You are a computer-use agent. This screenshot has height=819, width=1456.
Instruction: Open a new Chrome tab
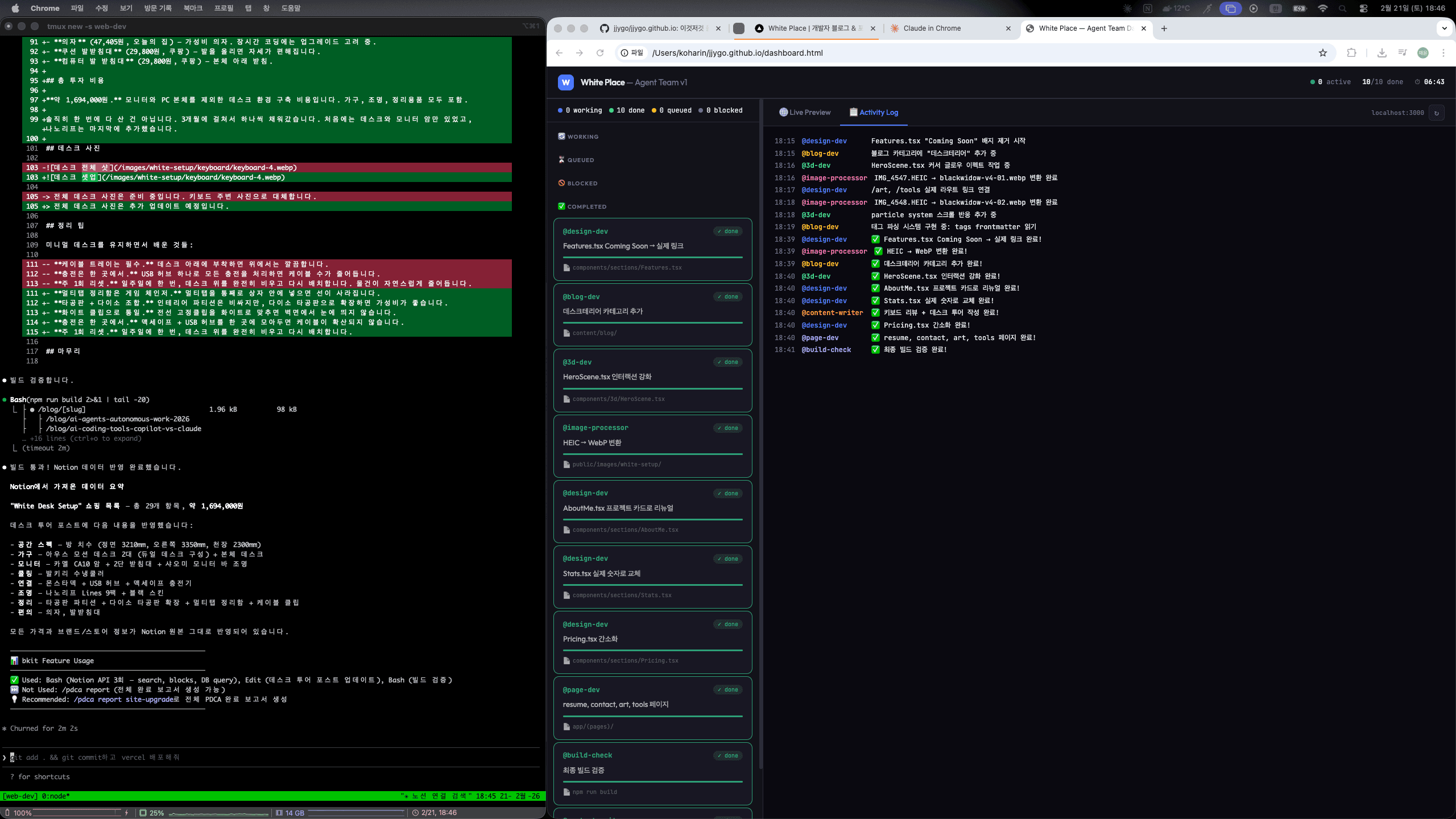tap(1164, 28)
